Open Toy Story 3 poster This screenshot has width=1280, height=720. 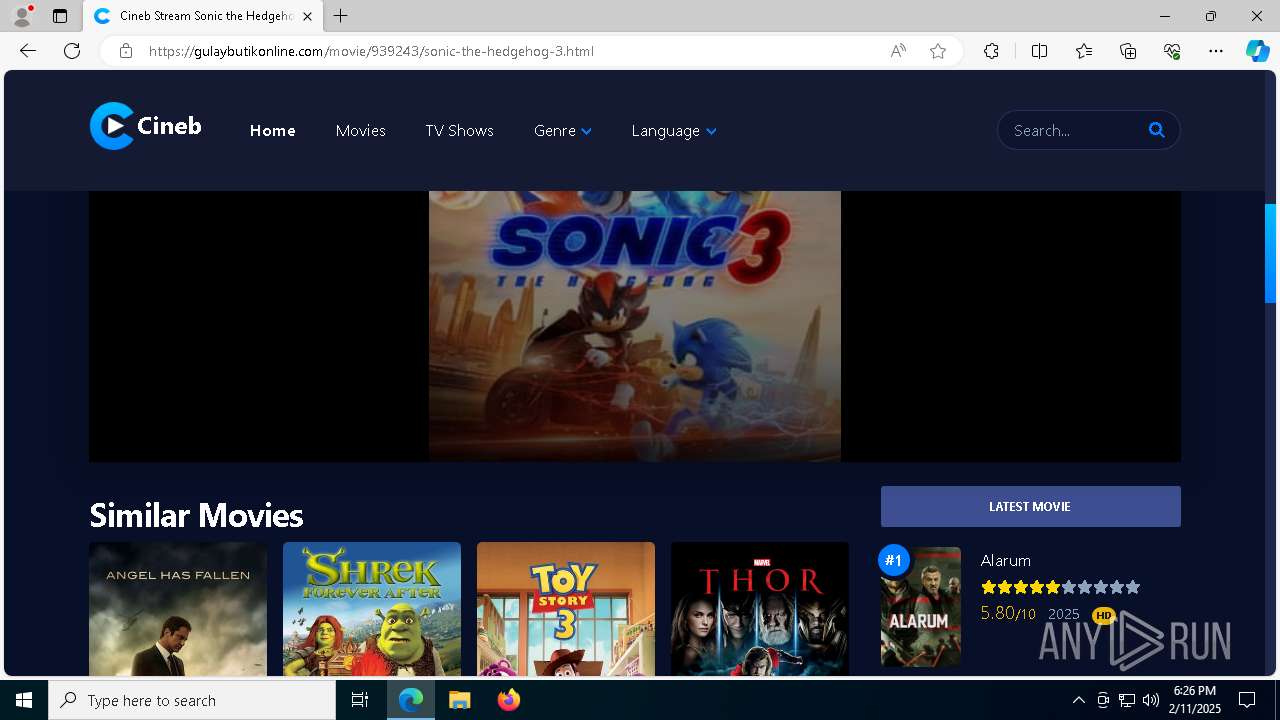566,609
